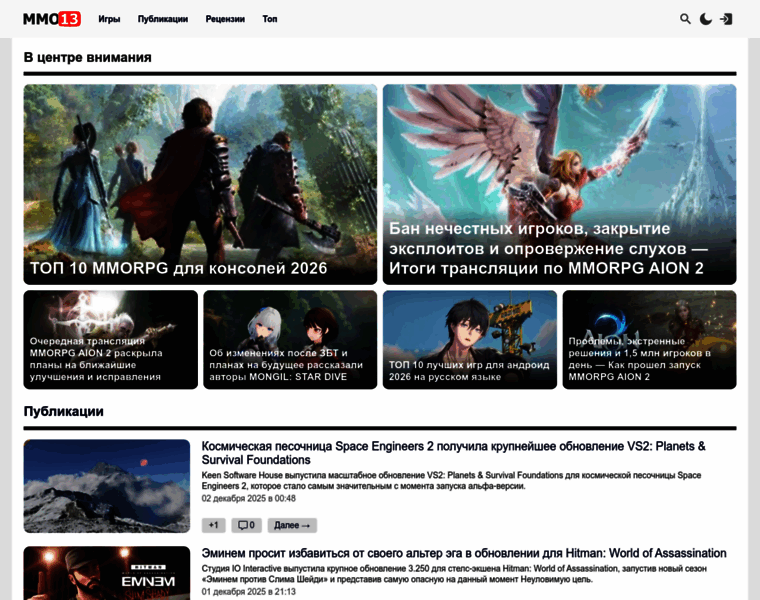Open the Публикации menu item
Viewport: 760px width, 600px height.
click(x=163, y=19)
